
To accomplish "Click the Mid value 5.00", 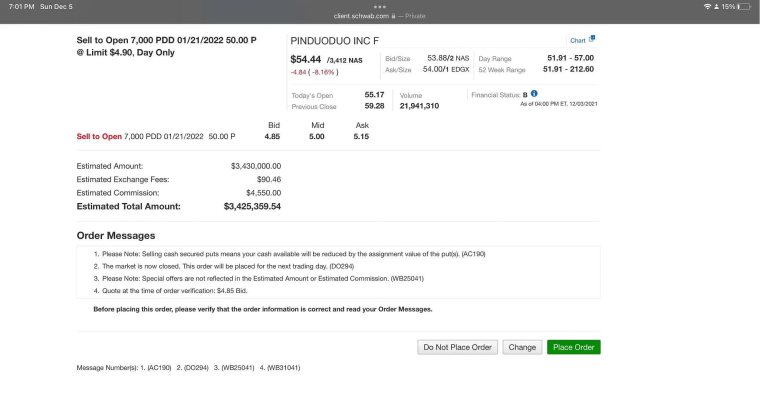I will pos(316,137).
